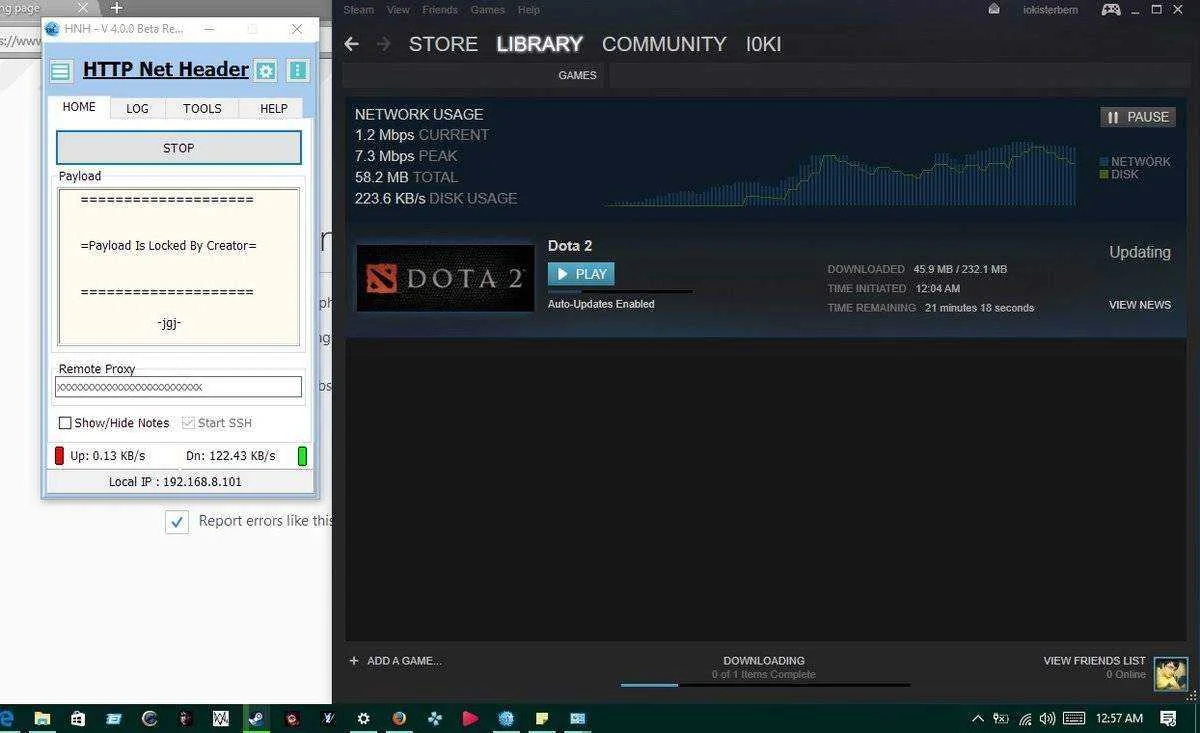Toggle the Start SSH checkbox
This screenshot has height=733, width=1200.
[188, 423]
